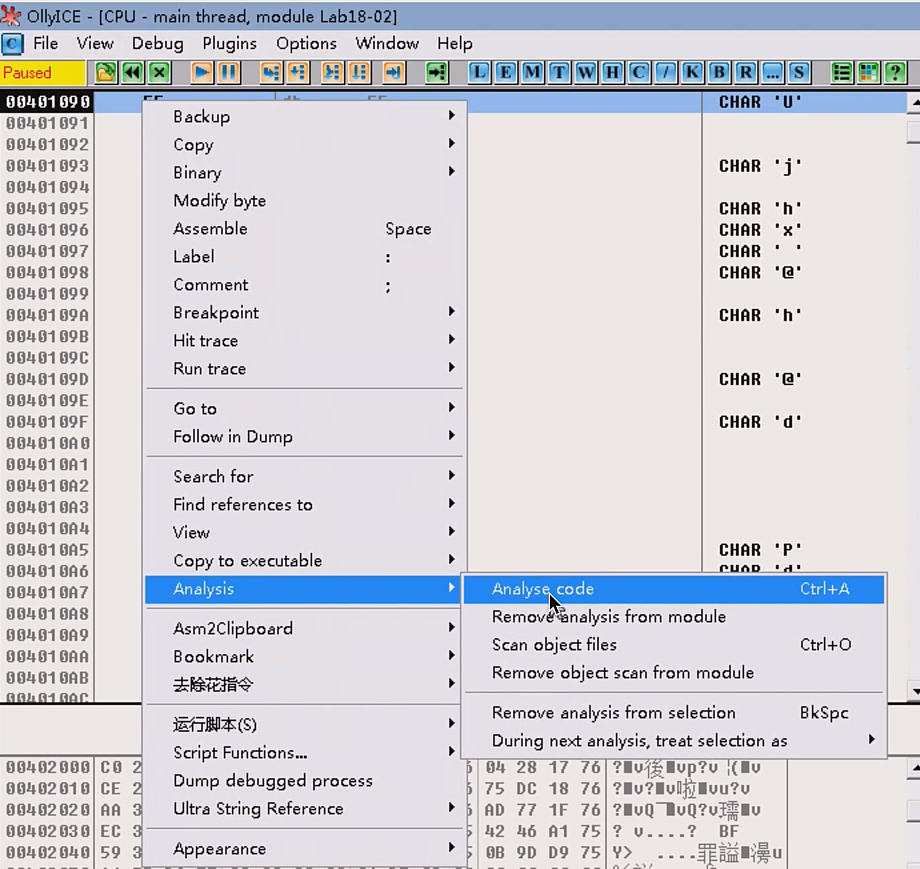The image size is (920, 869).
Task: Open Run trace with ellipsis button
Action: [x=772, y=73]
